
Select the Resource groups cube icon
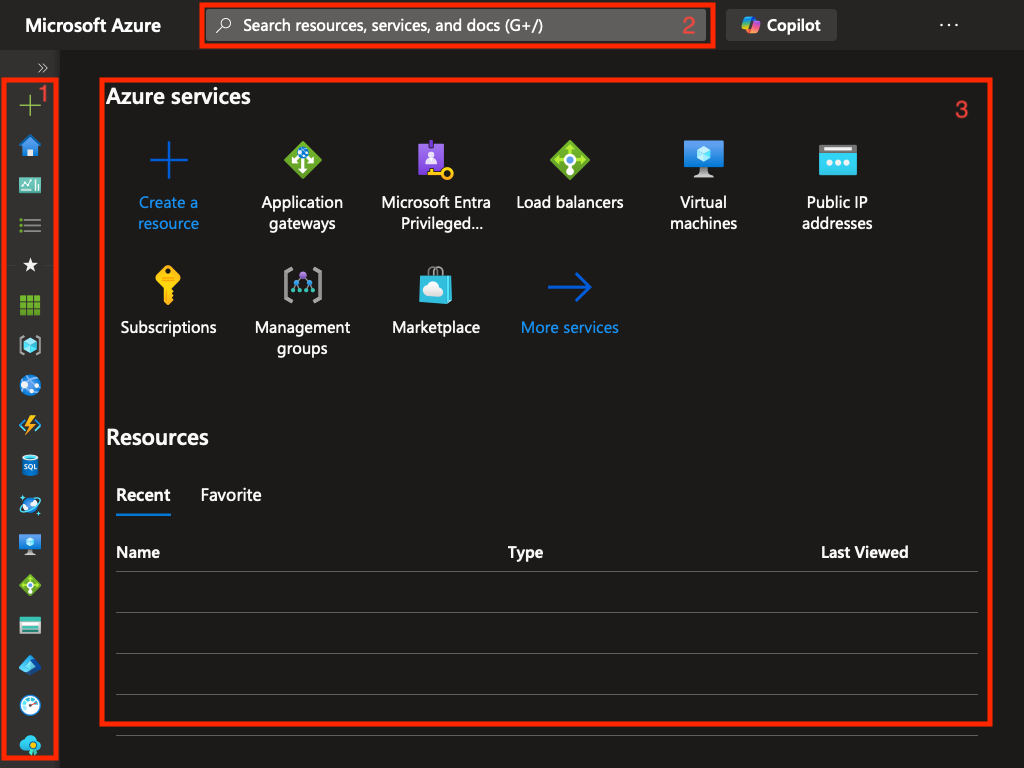pos(29,345)
